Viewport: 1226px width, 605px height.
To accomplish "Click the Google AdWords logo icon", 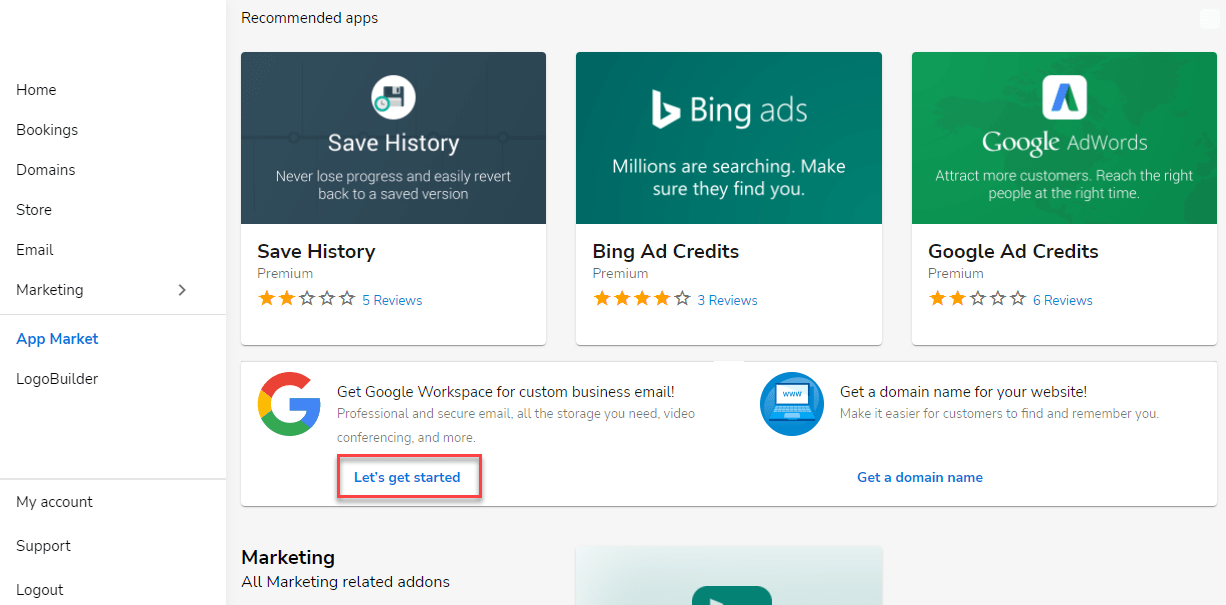I will click(x=1064, y=97).
